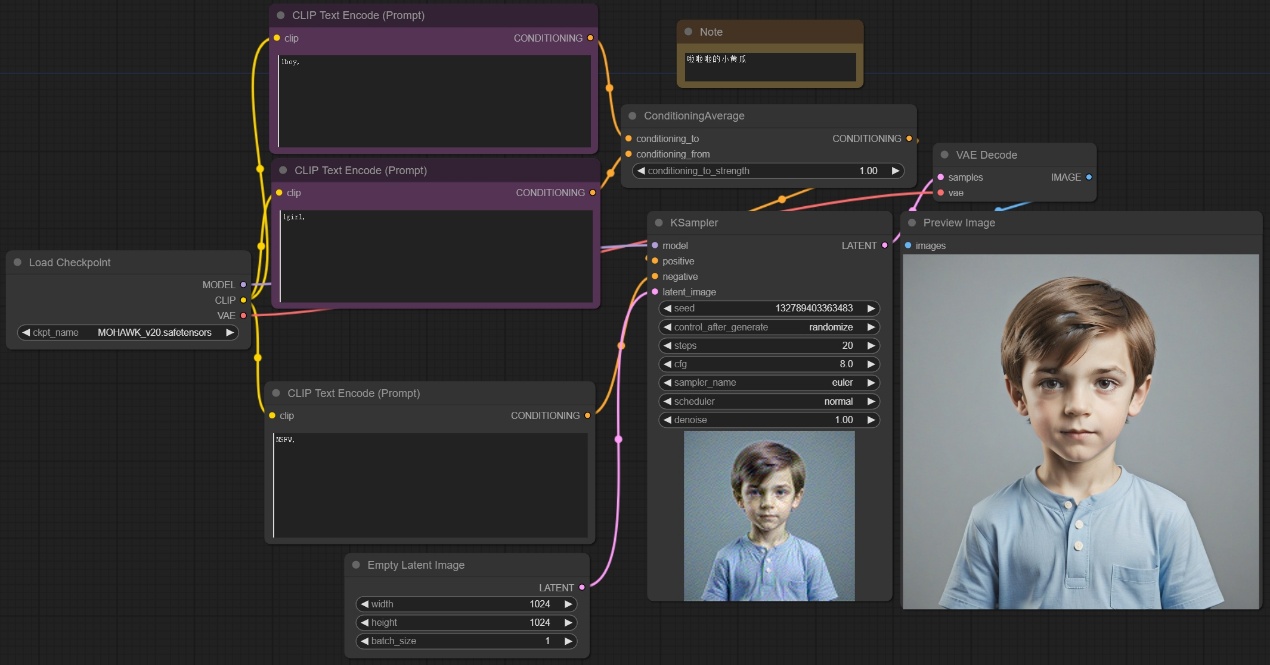
Task: Click the conditioning_to_strength slider
Action: [768, 171]
